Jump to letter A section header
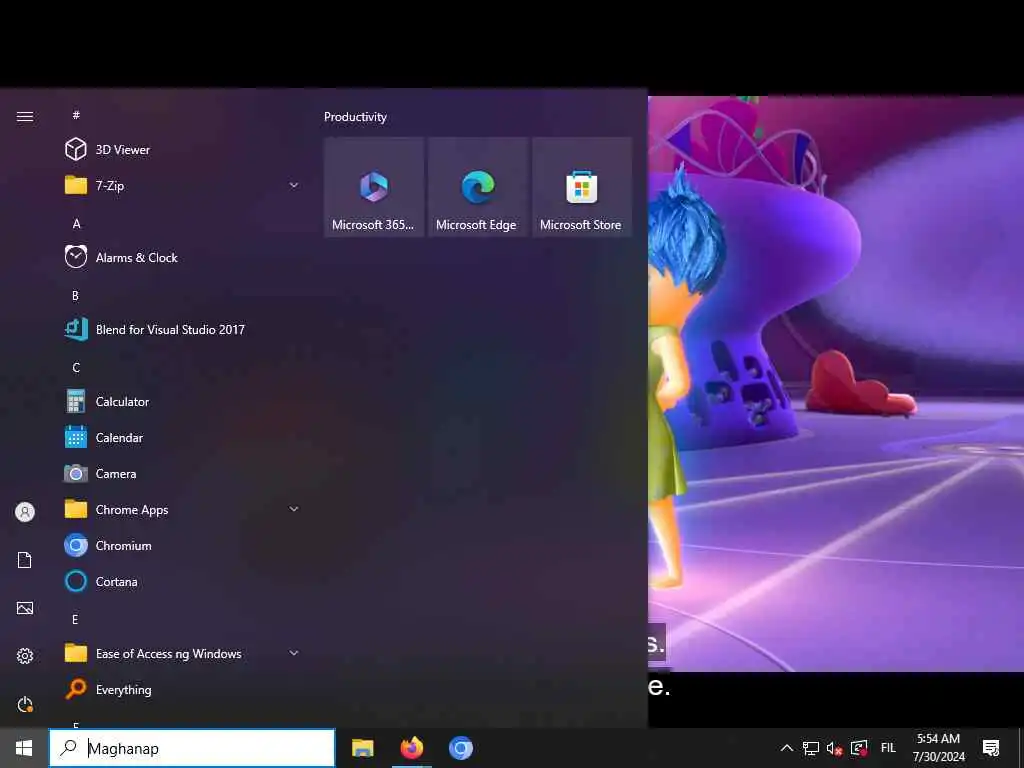 pos(76,223)
